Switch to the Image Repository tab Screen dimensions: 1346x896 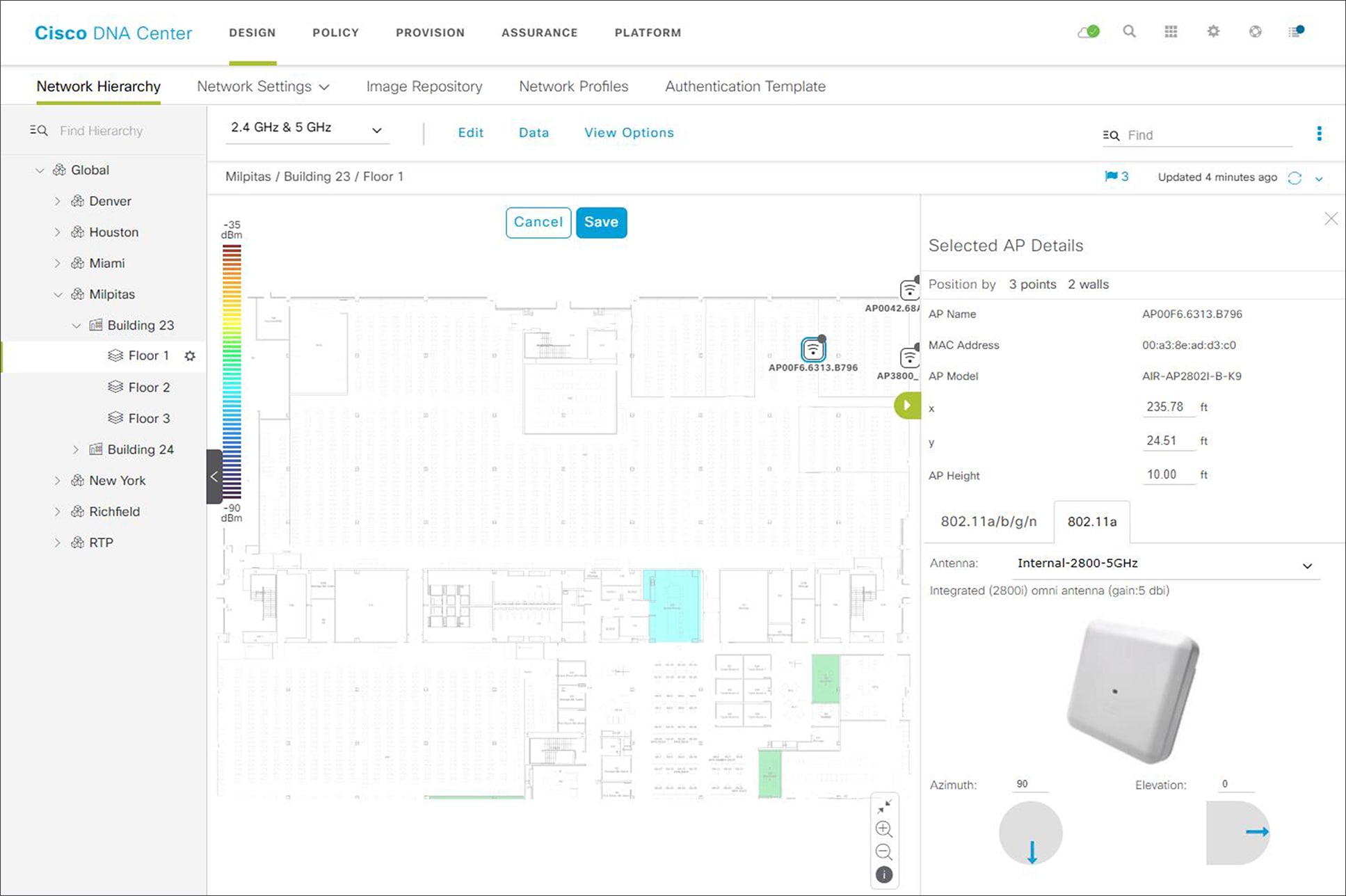coord(424,86)
